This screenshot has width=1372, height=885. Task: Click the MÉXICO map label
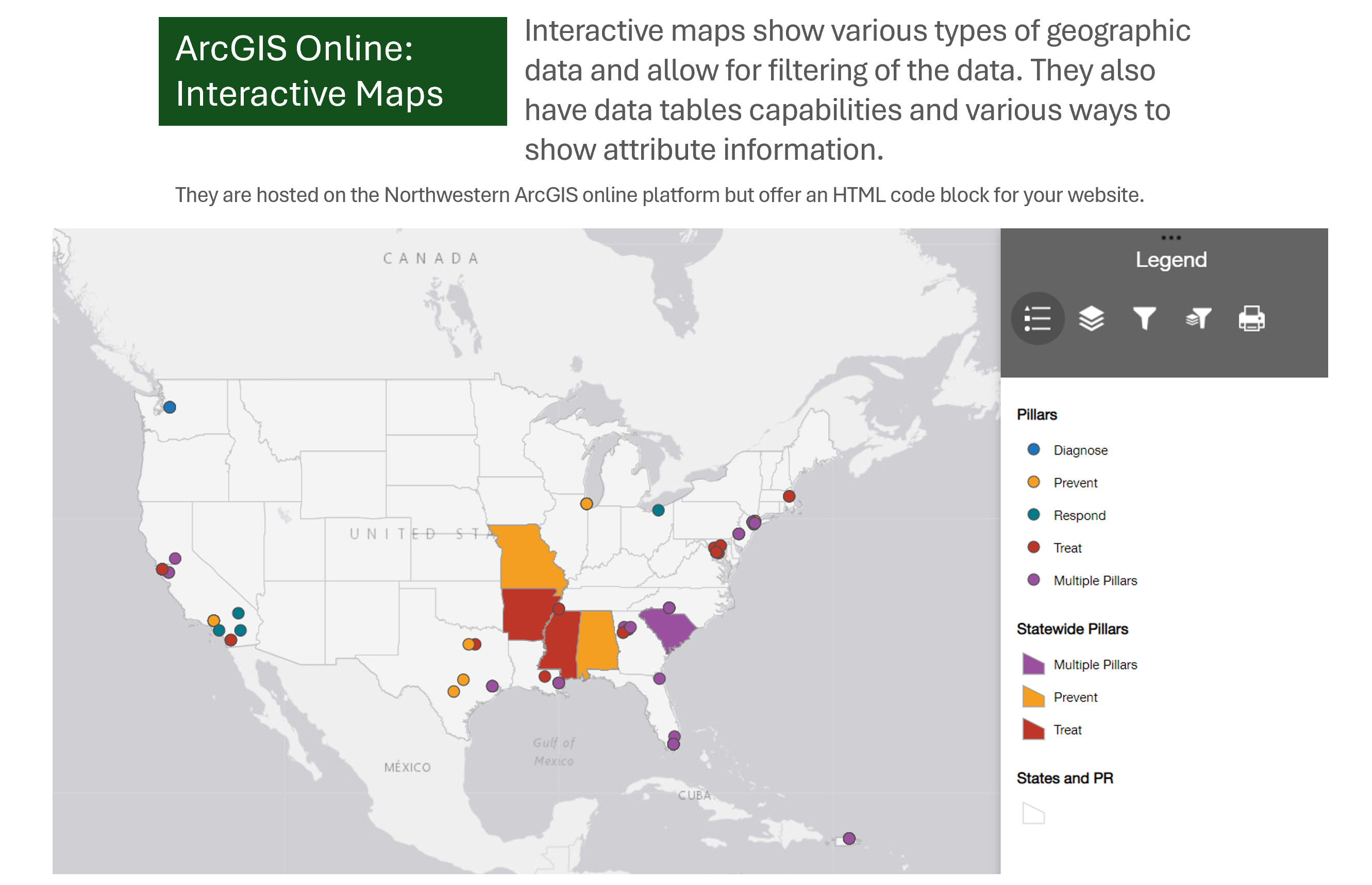pyautogui.click(x=407, y=767)
